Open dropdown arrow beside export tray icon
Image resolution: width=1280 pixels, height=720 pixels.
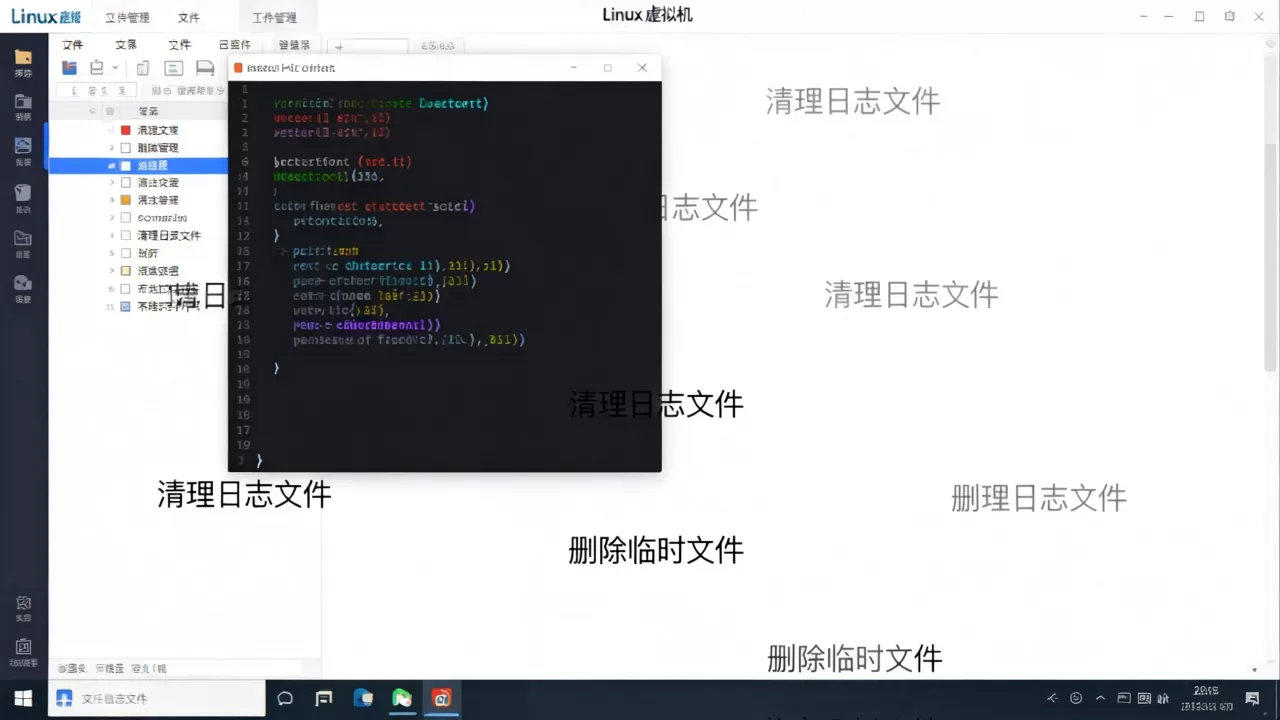116,68
